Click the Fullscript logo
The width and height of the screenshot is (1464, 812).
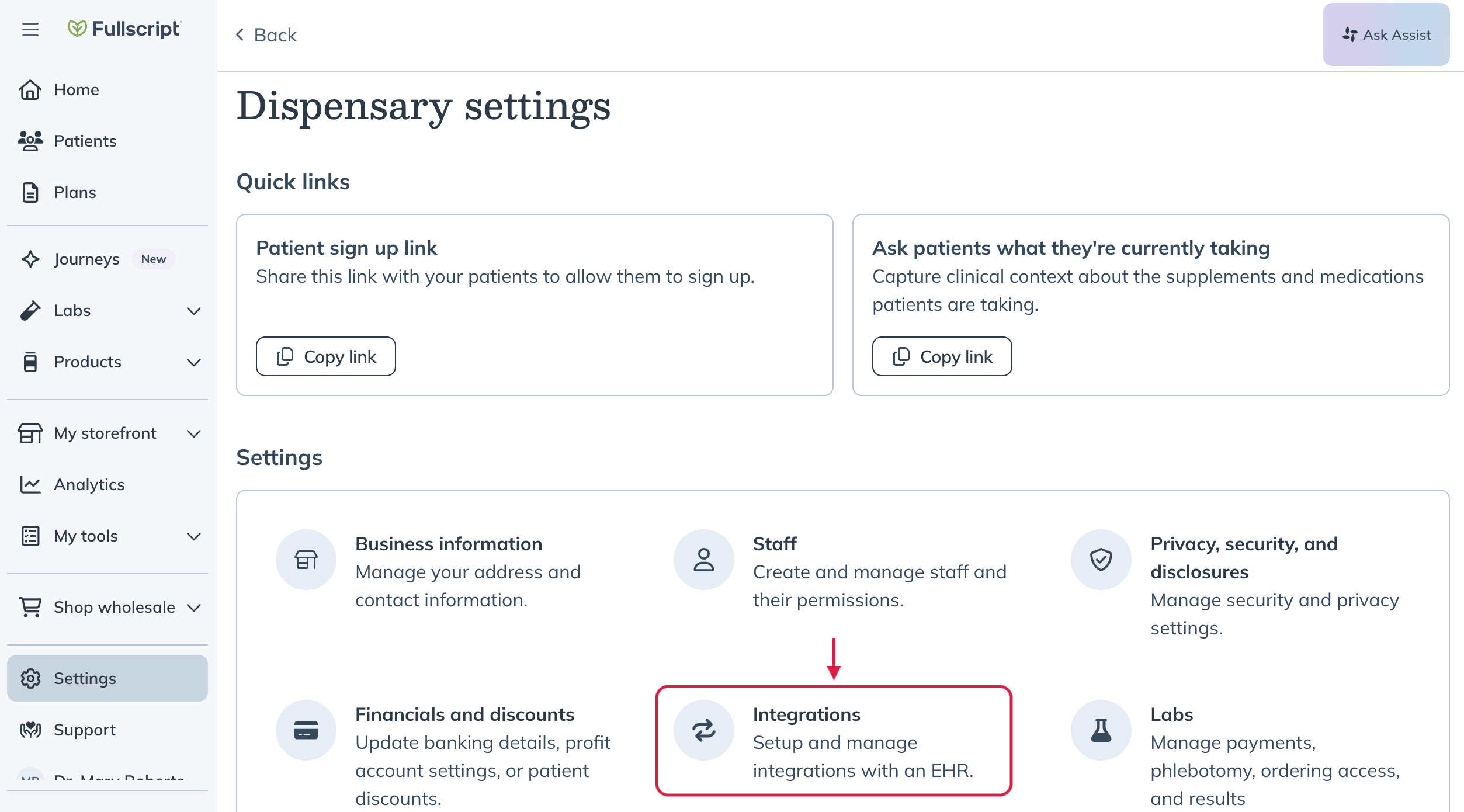tap(124, 29)
